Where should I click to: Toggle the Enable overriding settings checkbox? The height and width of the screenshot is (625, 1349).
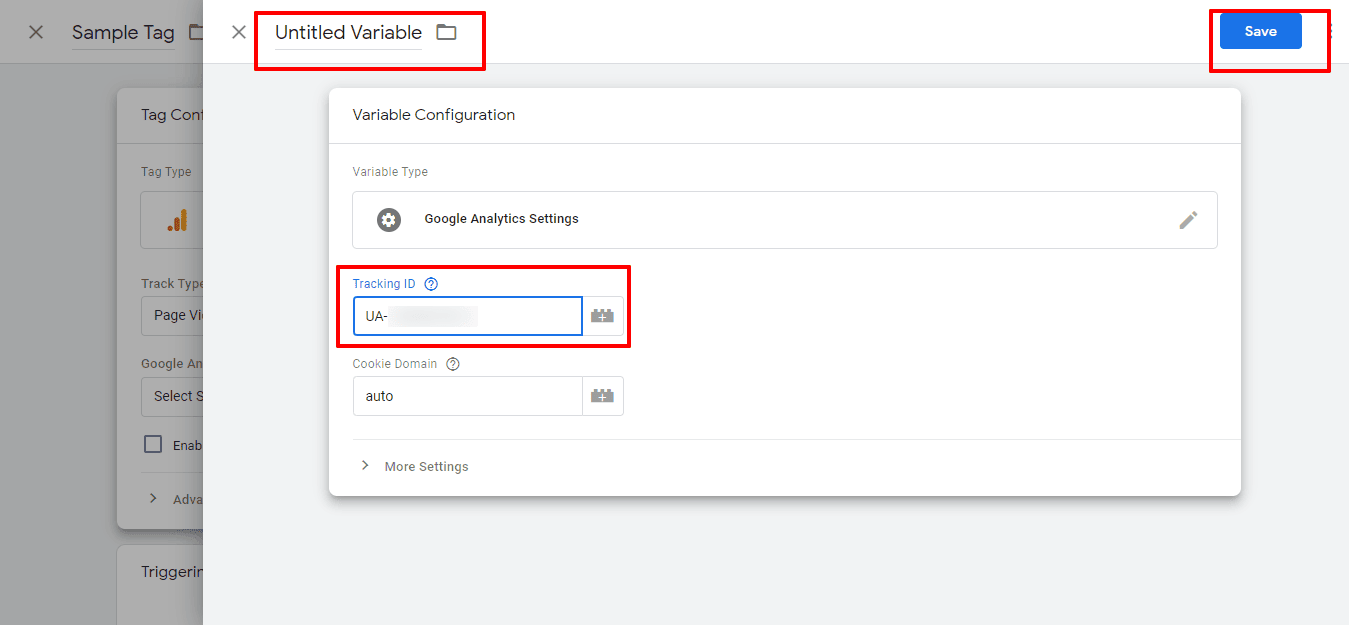pos(153,445)
